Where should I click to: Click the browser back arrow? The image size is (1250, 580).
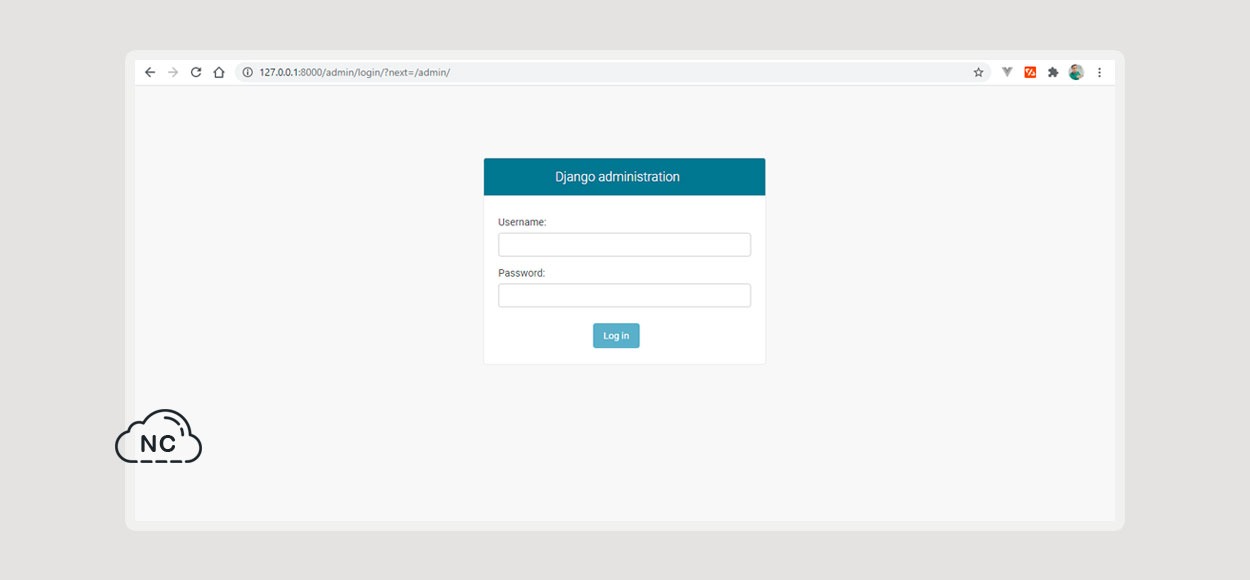coord(150,72)
